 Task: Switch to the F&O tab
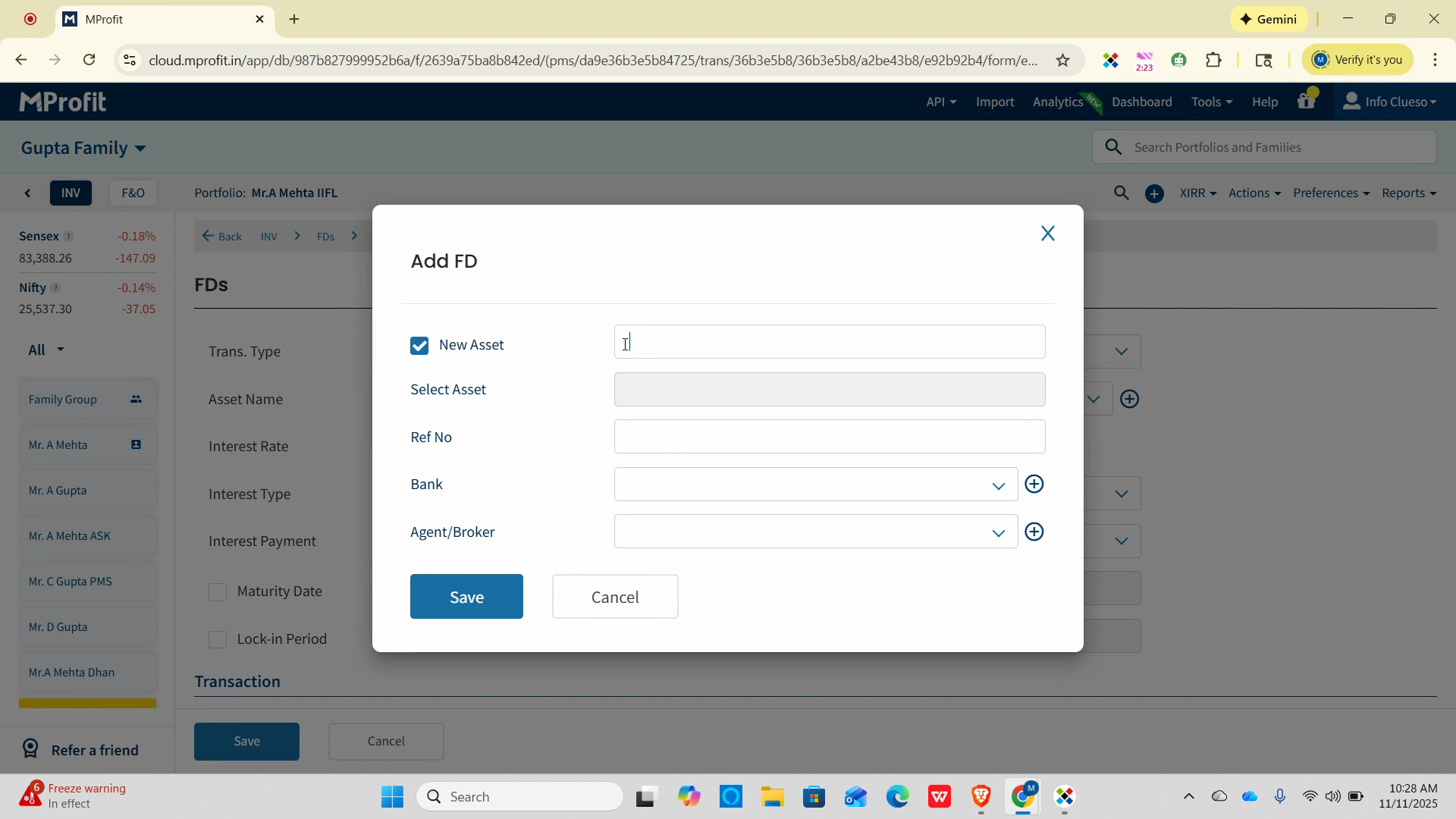click(x=133, y=193)
